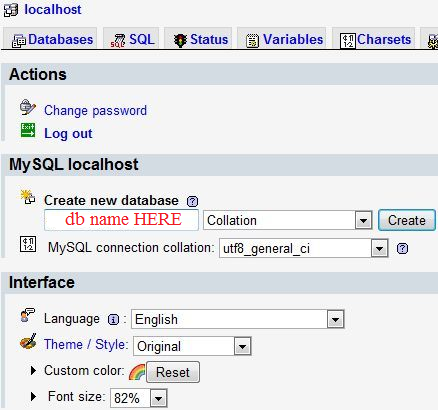The width and height of the screenshot is (438, 410).
Task: Click the Language info icon
Action: click(113, 320)
